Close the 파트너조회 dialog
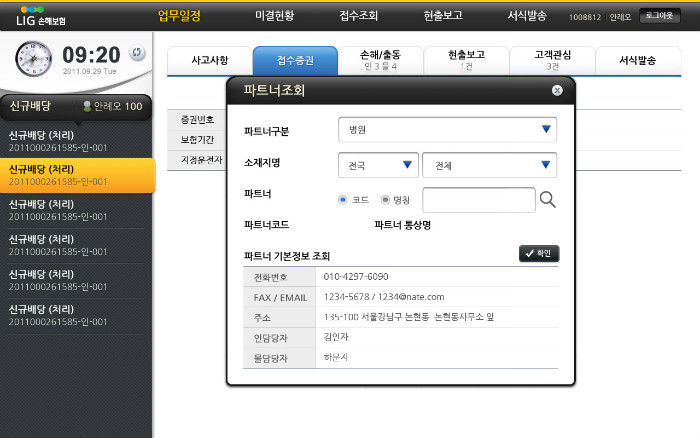The image size is (700, 438). pos(557,90)
